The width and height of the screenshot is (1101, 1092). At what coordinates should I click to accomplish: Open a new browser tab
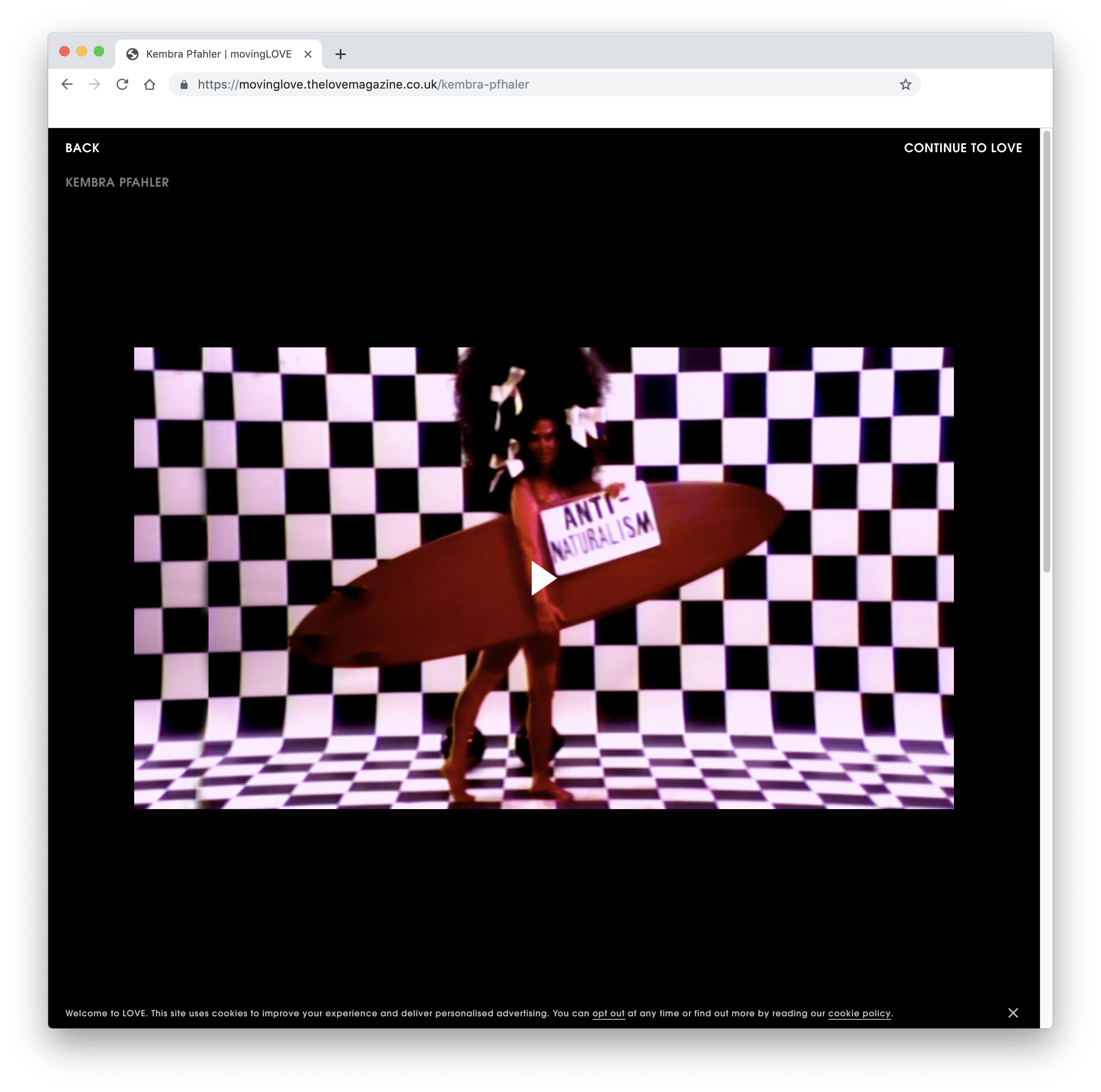coord(340,54)
